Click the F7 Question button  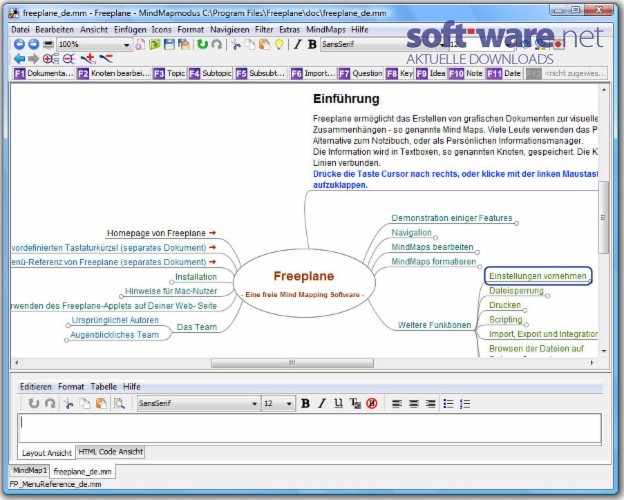click(361, 73)
